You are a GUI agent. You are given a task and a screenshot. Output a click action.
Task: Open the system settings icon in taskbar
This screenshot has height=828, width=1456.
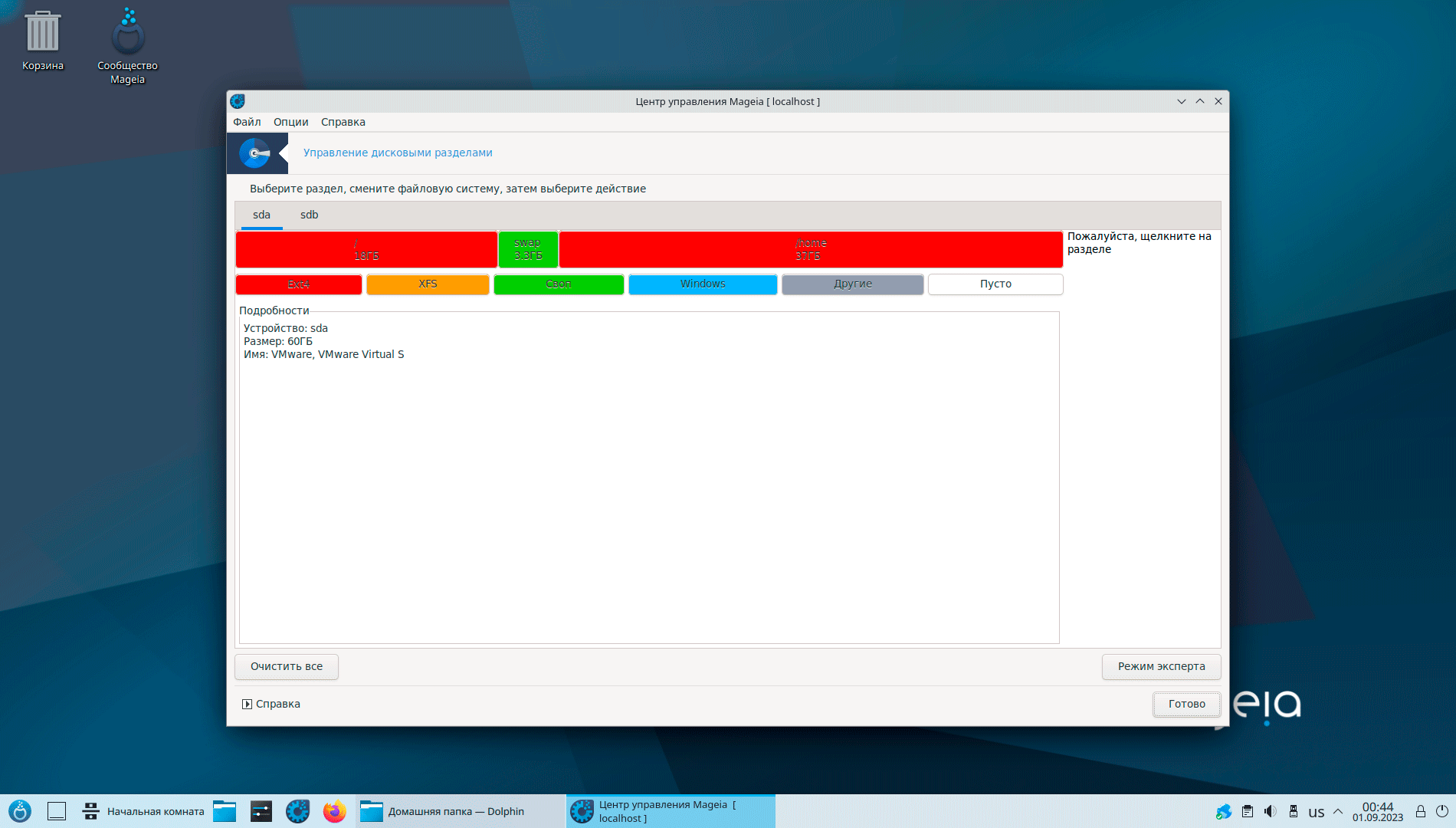(261, 811)
